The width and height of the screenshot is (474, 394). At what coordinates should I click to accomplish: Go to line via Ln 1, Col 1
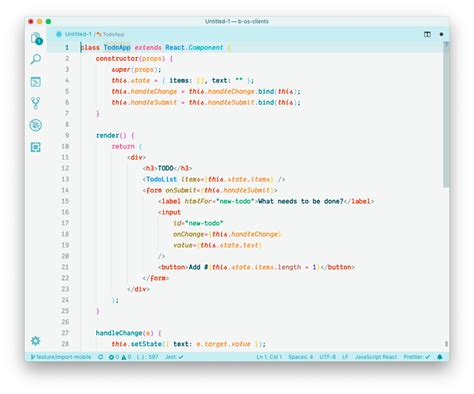tap(269, 357)
